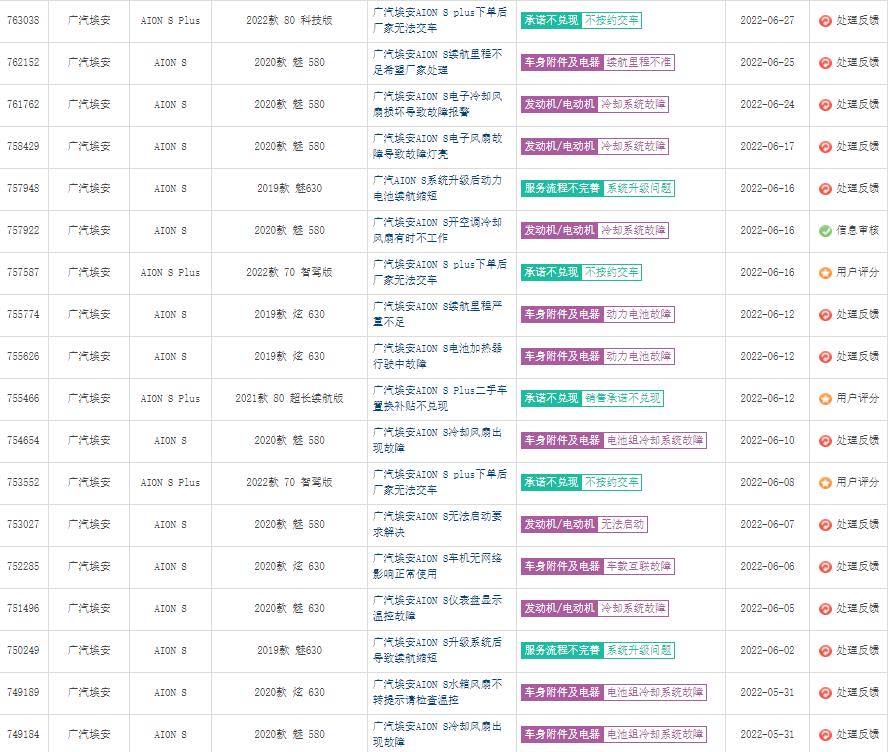Click orange rating icon in row 753552

pyautogui.click(x=825, y=483)
